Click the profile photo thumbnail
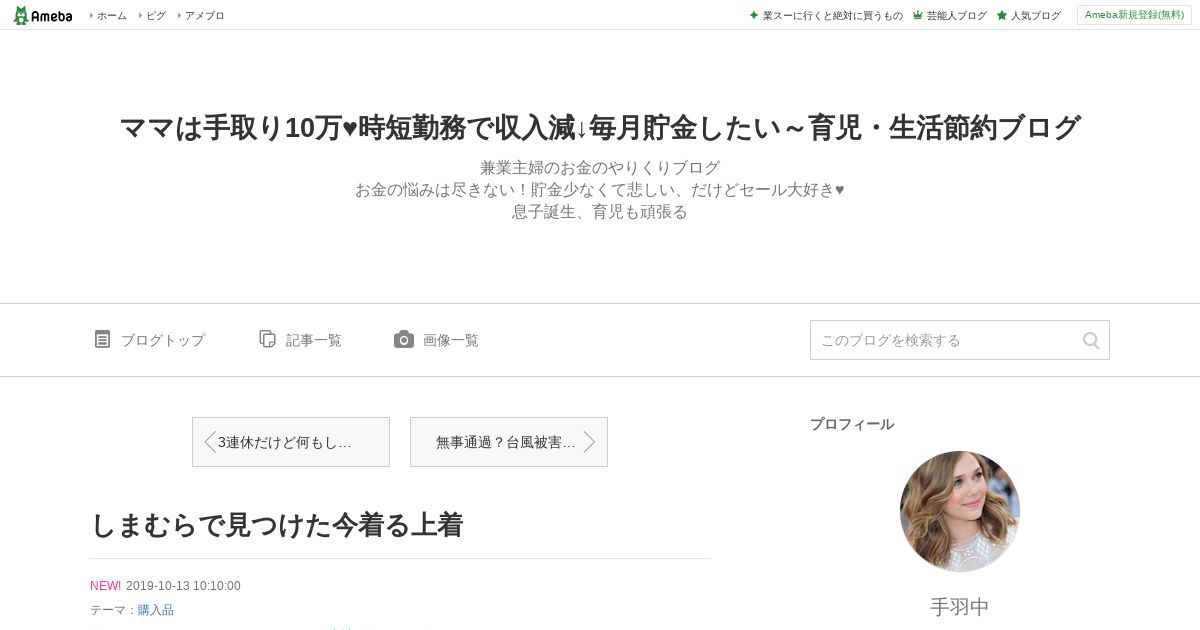 (960, 511)
